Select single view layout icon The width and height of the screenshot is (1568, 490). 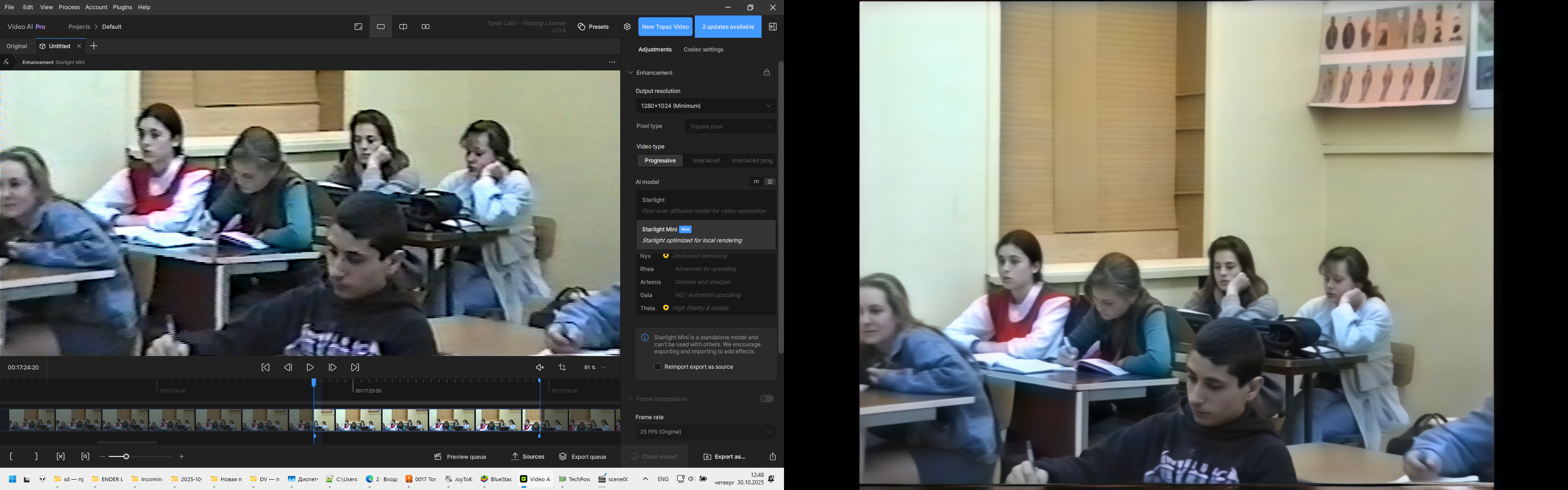click(381, 27)
